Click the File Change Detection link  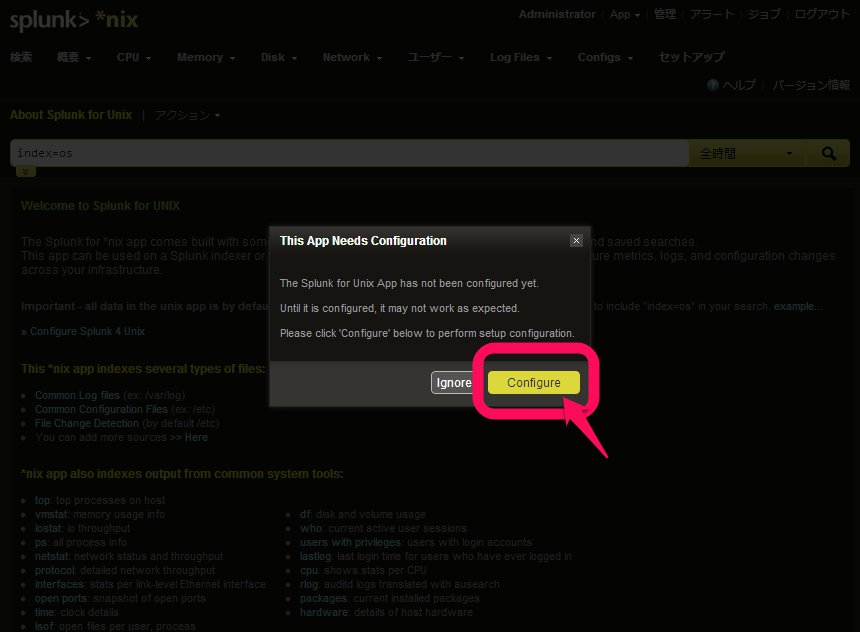pos(87,424)
